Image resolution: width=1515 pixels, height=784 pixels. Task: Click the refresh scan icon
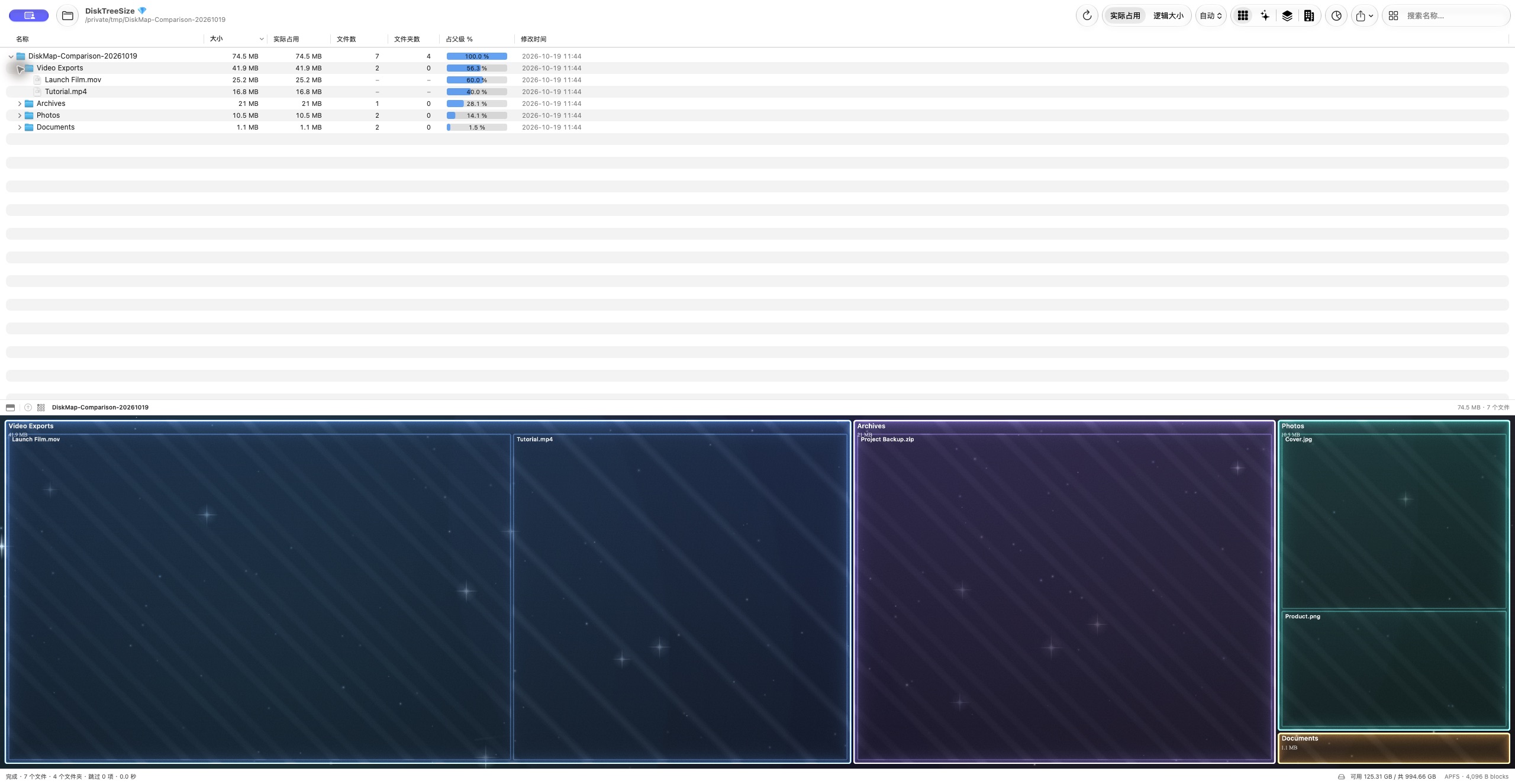point(1087,16)
